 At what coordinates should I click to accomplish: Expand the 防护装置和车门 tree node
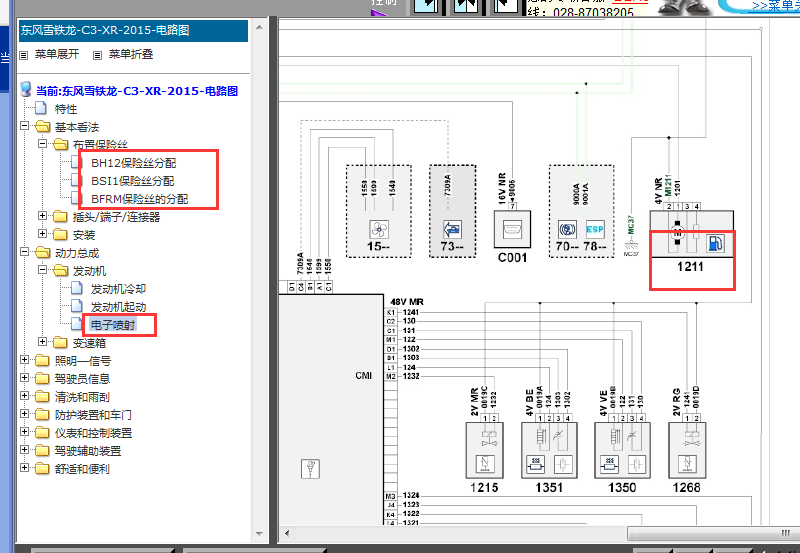[24, 414]
